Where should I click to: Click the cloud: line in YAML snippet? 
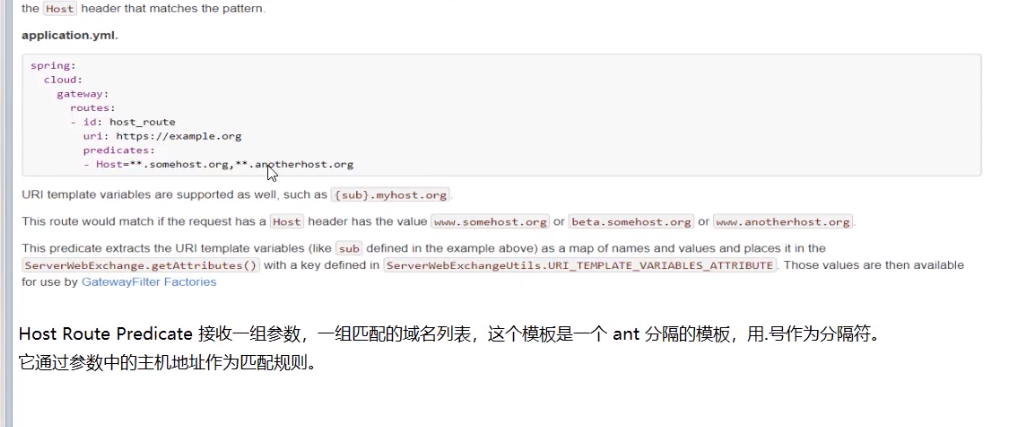pyautogui.click(x=63, y=80)
